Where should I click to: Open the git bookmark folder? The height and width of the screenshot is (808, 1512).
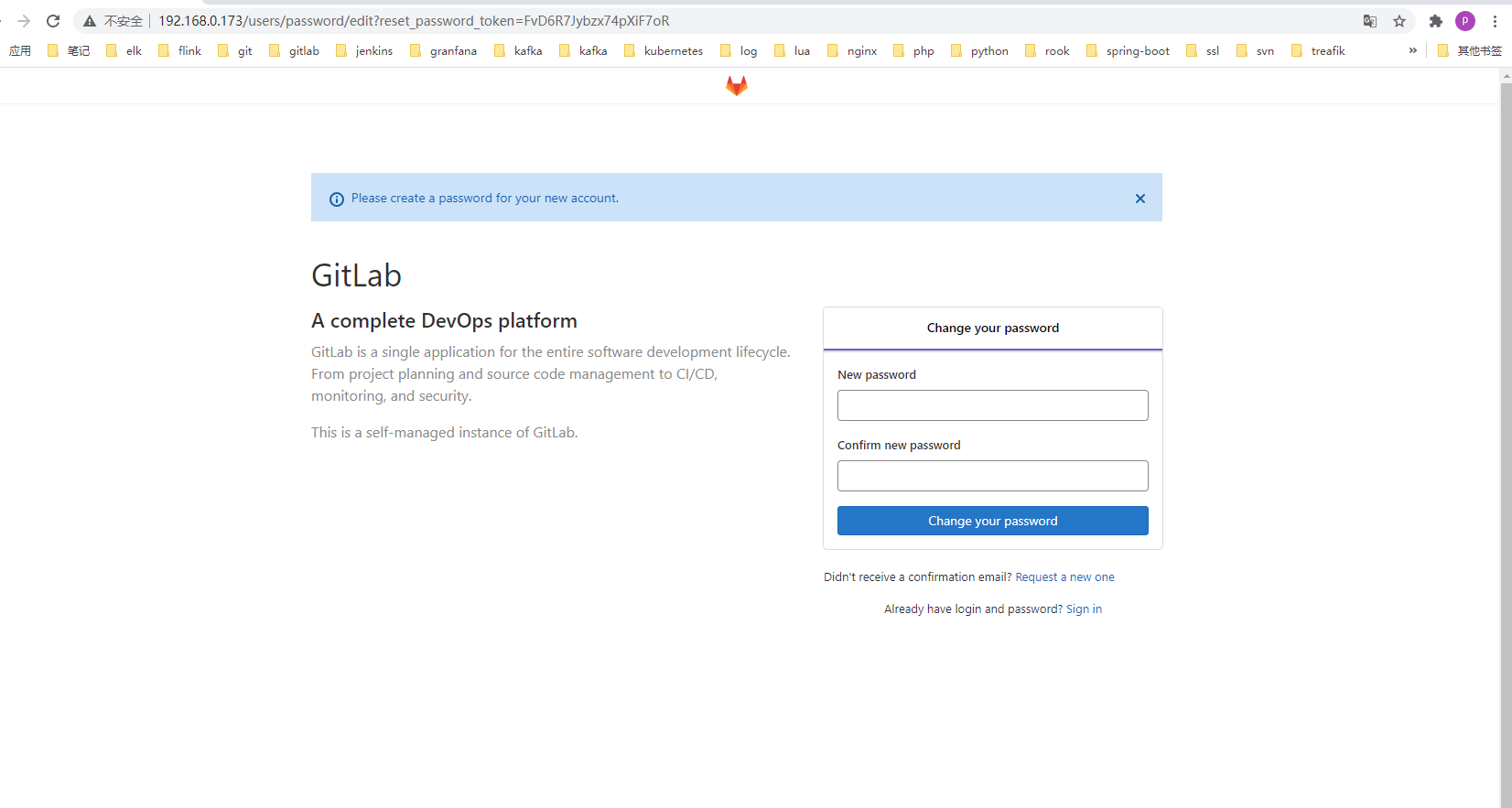click(235, 50)
